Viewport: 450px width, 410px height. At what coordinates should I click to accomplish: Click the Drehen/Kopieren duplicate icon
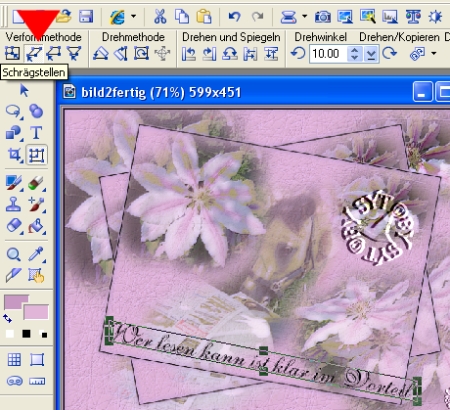pyautogui.click(x=417, y=54)
